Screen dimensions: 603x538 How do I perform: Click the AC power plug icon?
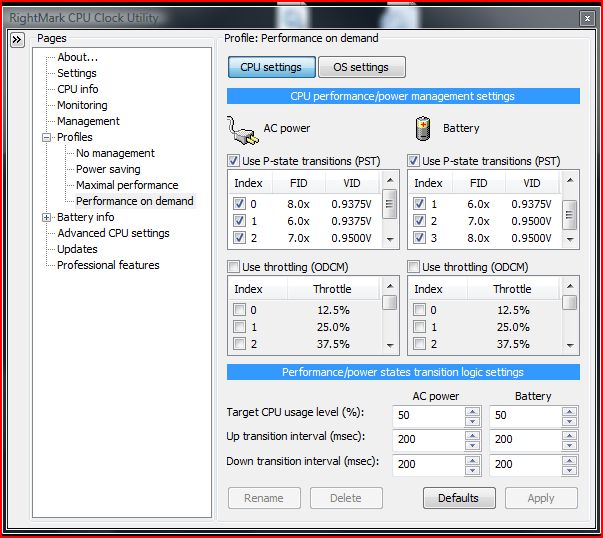click(x=242, y=130)
